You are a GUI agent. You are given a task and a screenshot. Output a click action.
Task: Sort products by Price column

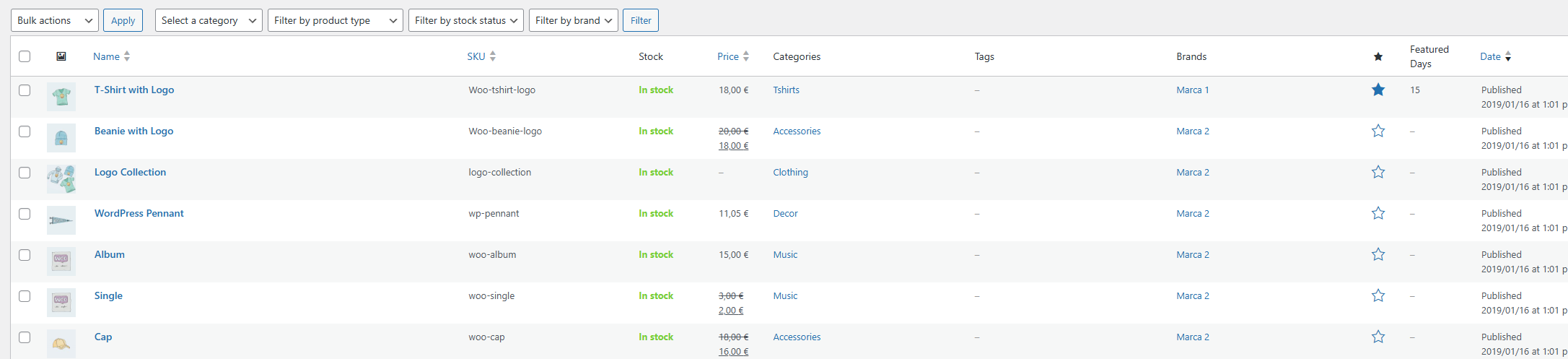pyautogui.click(x=733, y=56)
